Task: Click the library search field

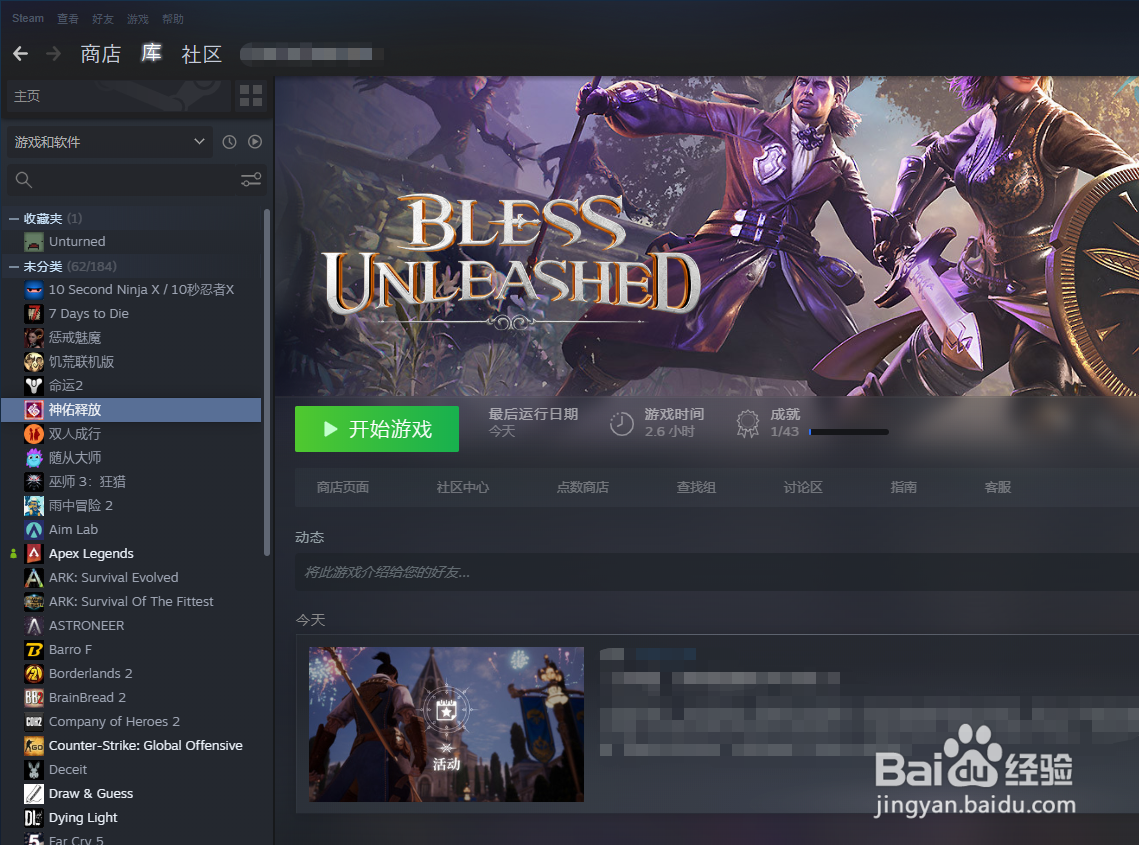Action: 137,179
